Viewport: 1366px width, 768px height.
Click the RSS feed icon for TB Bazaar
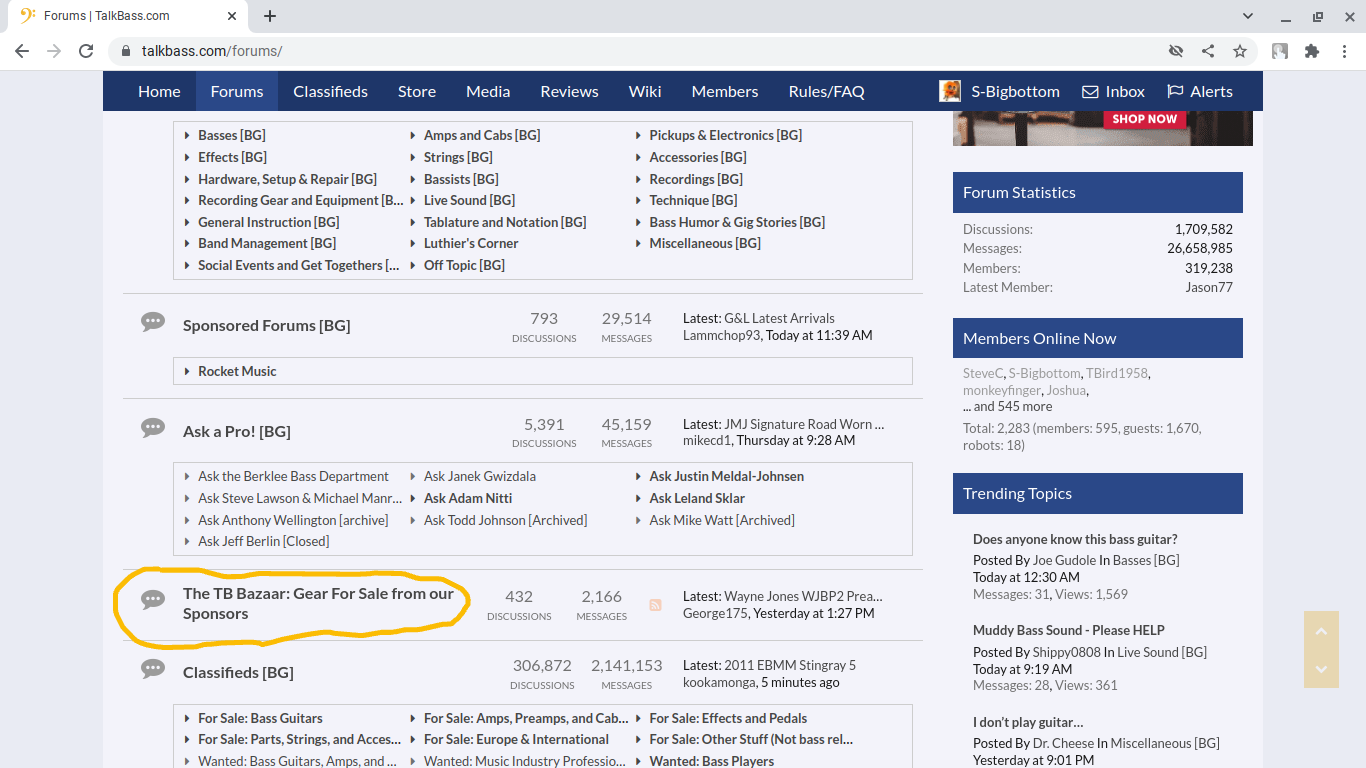(x=655, y=605)
